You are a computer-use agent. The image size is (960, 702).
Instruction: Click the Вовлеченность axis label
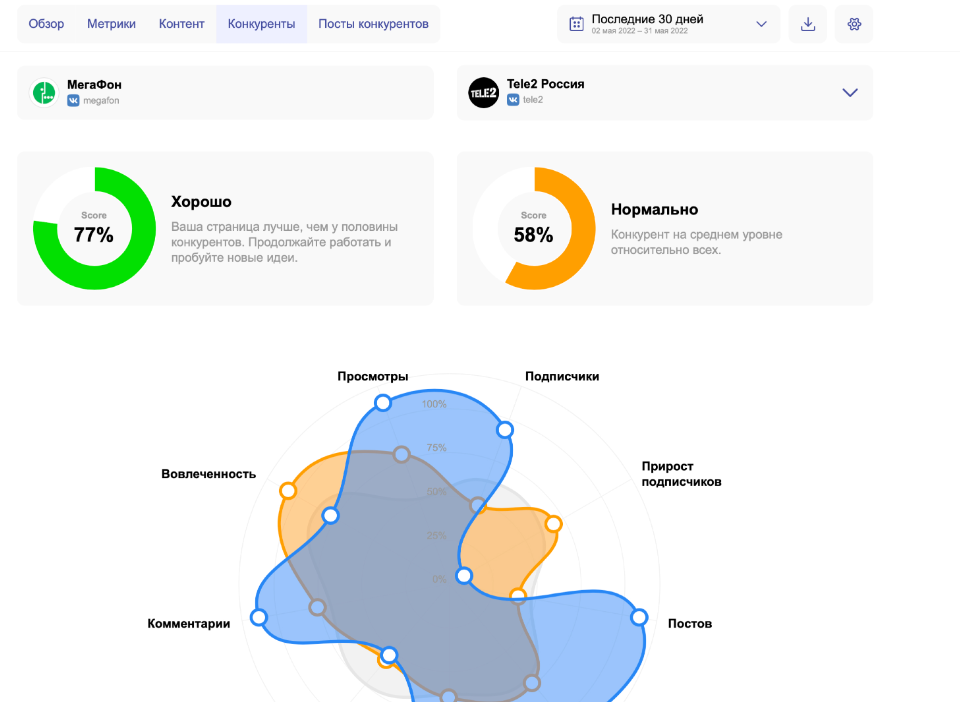(x=209, y=474)
